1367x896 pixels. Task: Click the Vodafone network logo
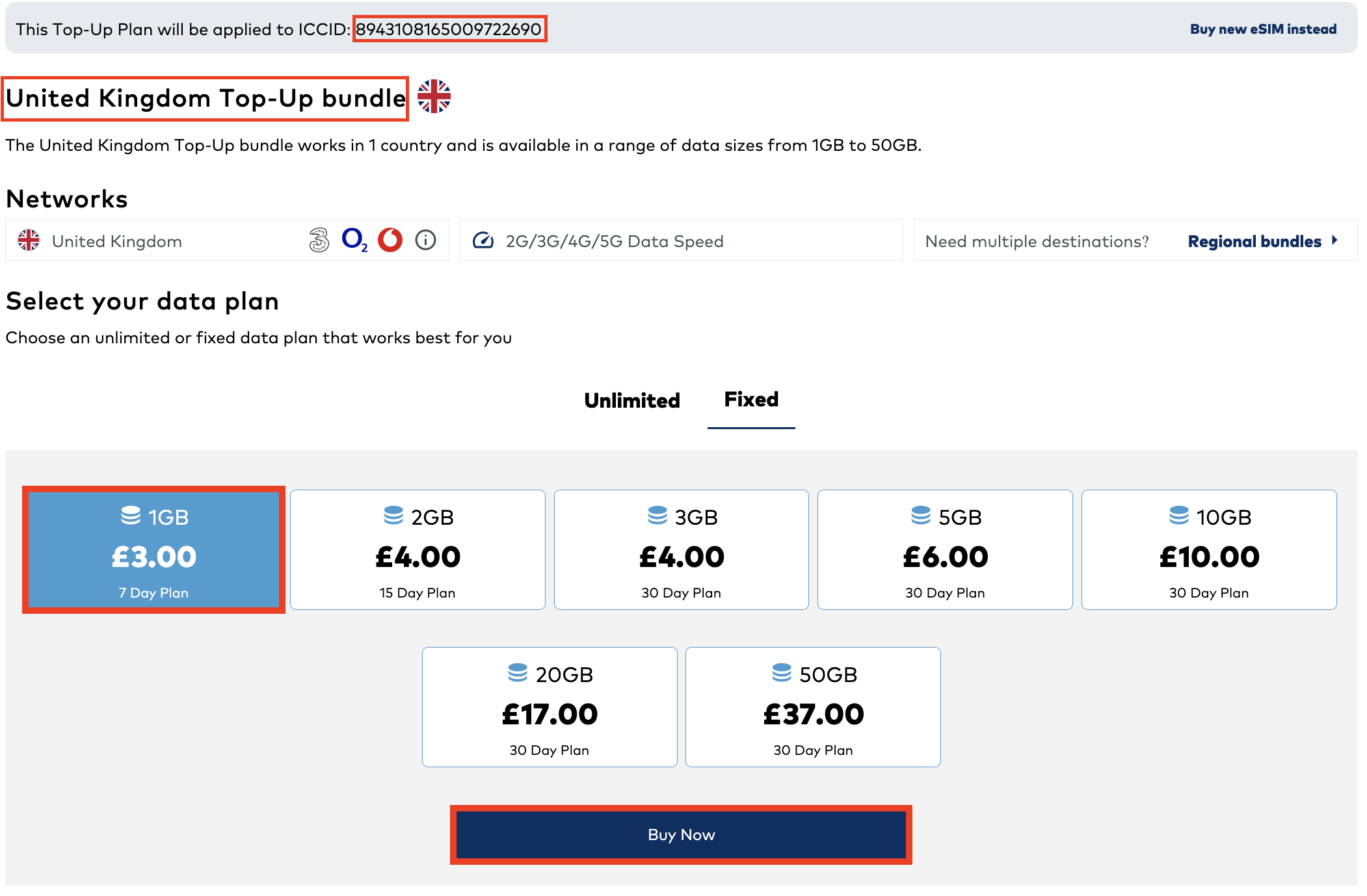tap(390, 241)
